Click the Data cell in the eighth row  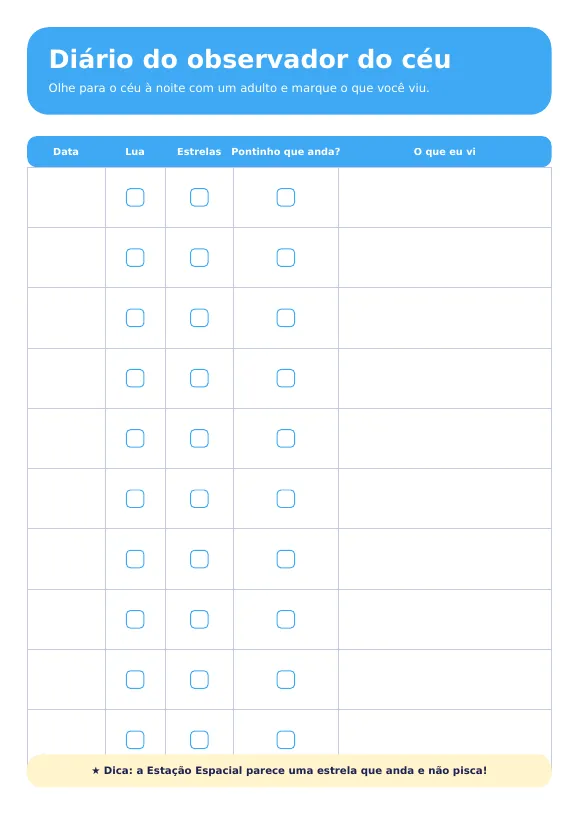[x=66, y=619]
